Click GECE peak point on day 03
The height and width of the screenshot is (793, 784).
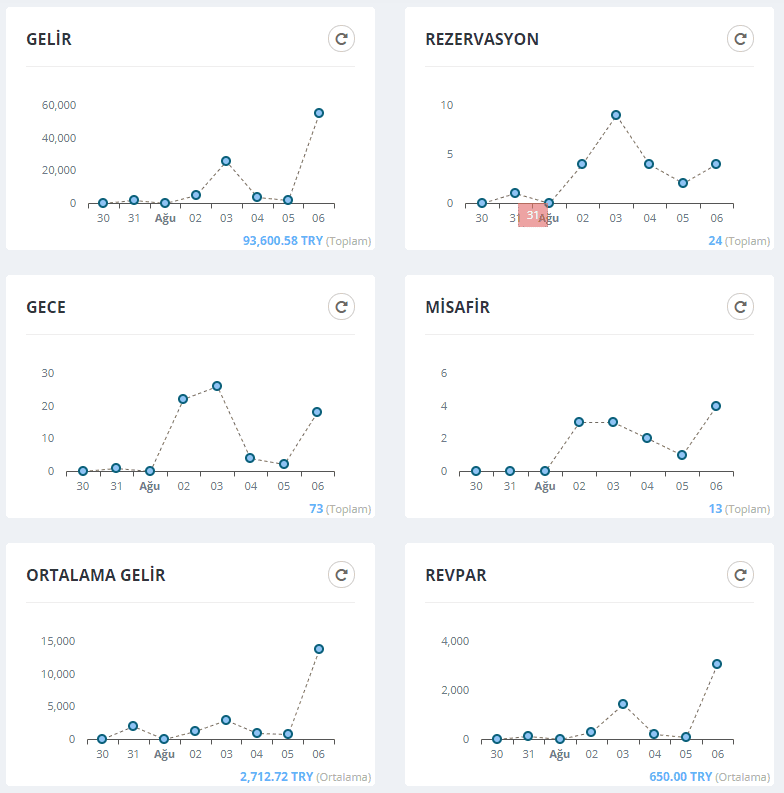tap(217, 386)
